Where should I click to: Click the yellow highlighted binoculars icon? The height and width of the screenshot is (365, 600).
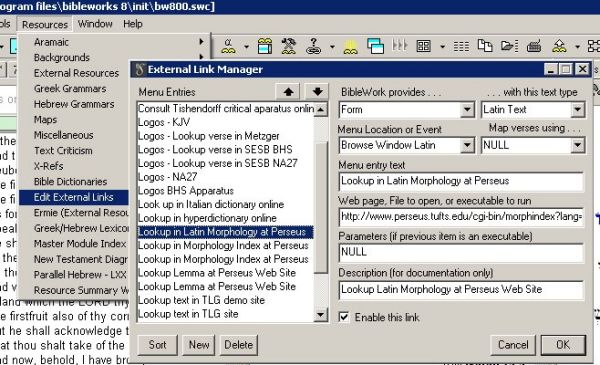click(351, 47)
